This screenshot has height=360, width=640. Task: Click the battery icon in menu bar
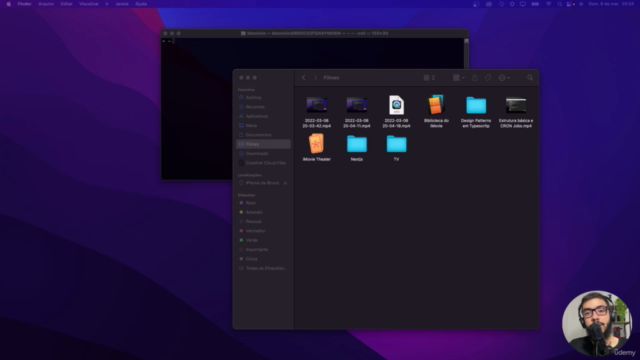535,4
